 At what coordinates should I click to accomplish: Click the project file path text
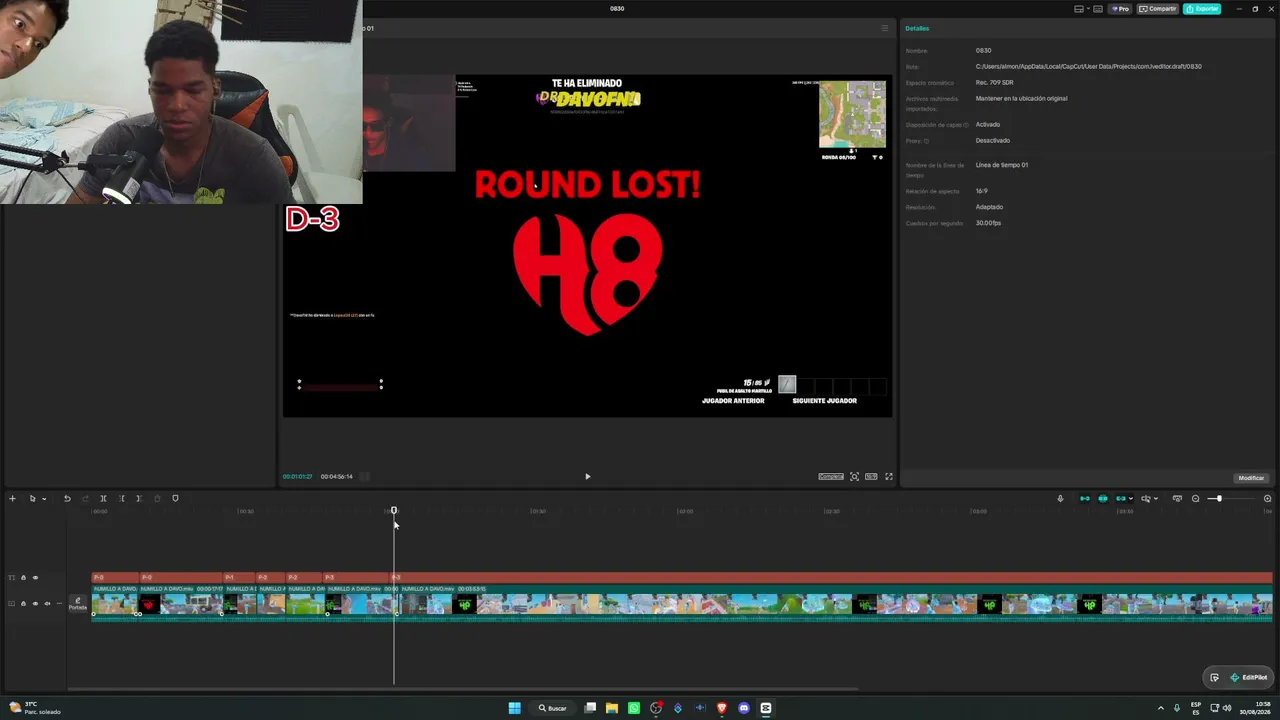(1089, 66)
